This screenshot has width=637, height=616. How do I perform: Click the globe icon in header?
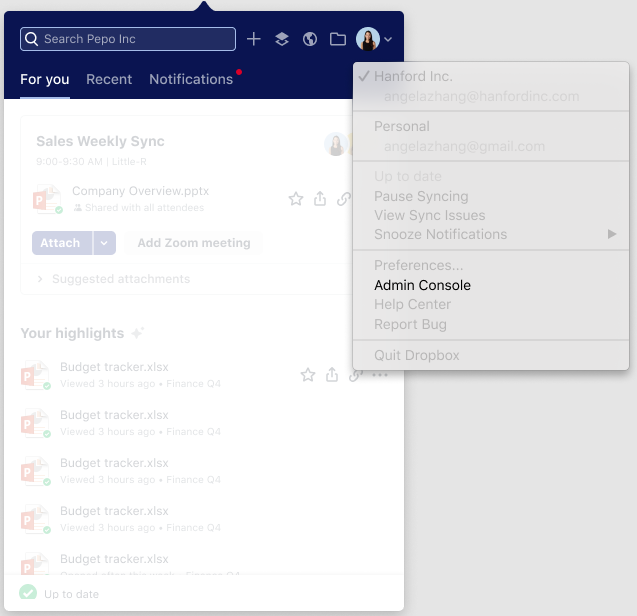point(310,39)
